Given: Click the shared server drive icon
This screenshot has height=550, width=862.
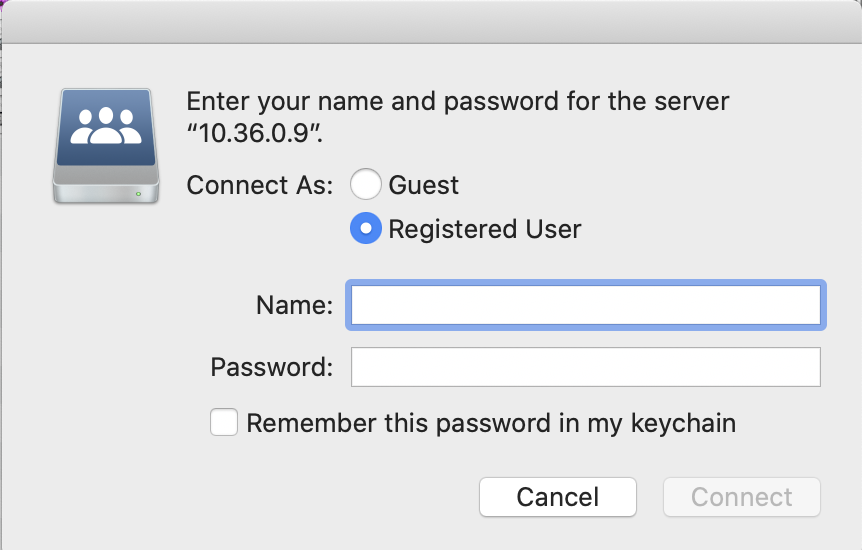Looking at the screenshot, I should point(105,145).
